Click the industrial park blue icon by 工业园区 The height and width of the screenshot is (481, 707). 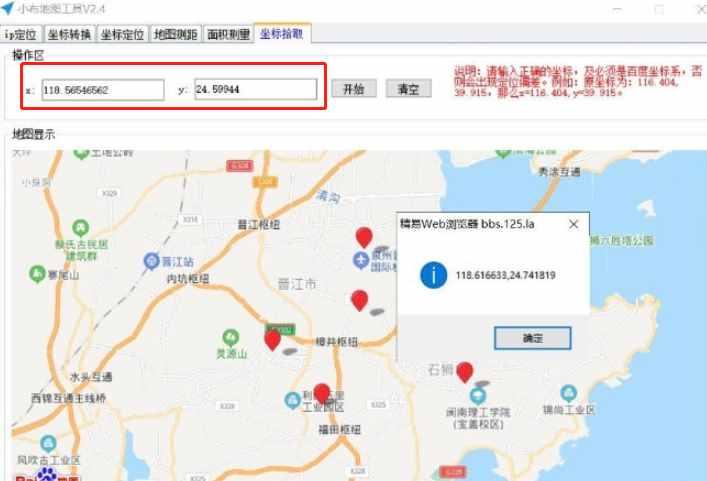tap(293, 400)
